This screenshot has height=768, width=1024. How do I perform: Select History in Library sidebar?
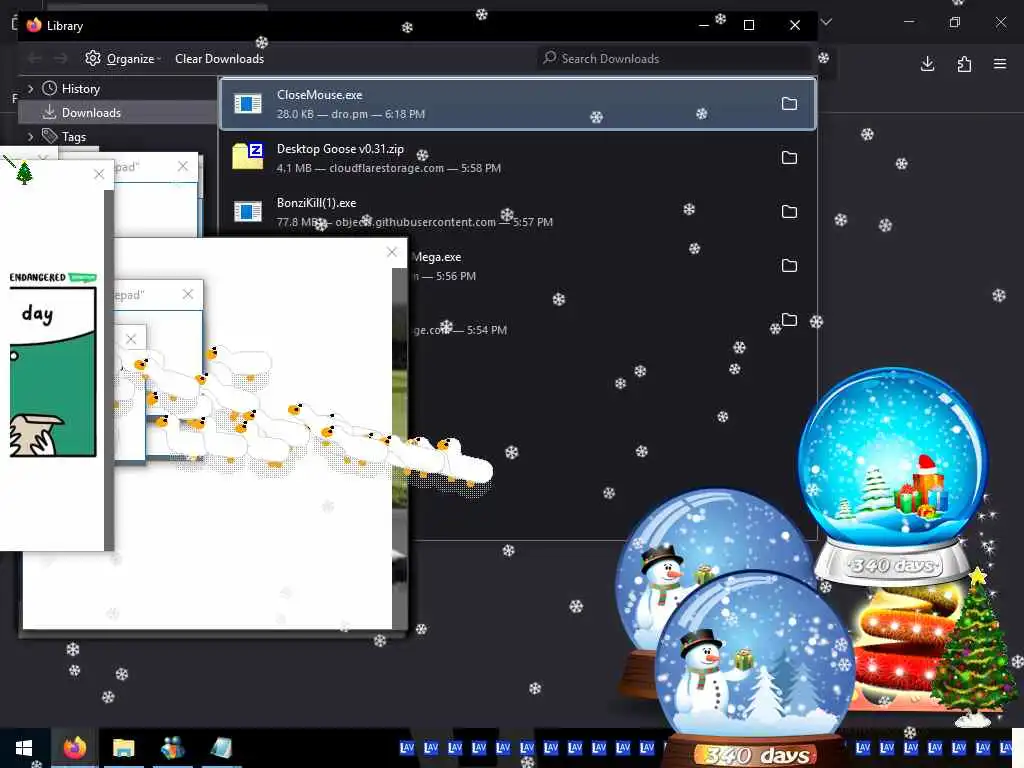click(80, 88)
